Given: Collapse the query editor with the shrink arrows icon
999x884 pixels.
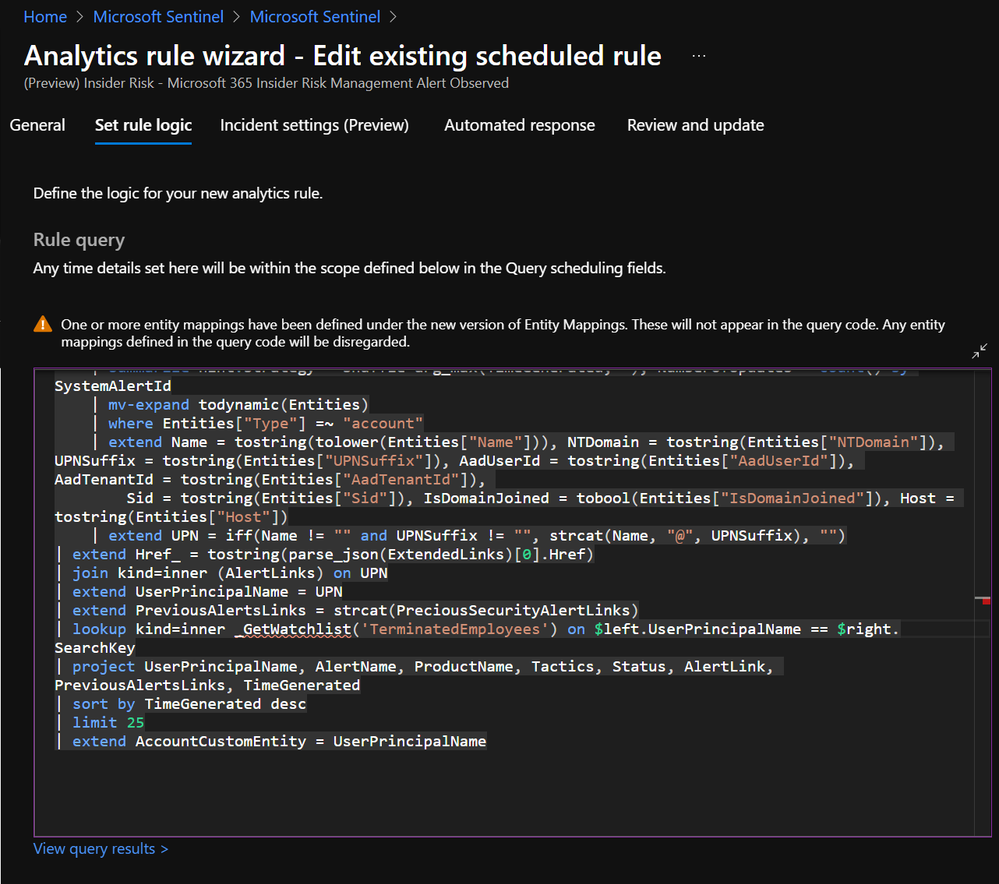Looking at the screenshot, I should coord(979,351).
